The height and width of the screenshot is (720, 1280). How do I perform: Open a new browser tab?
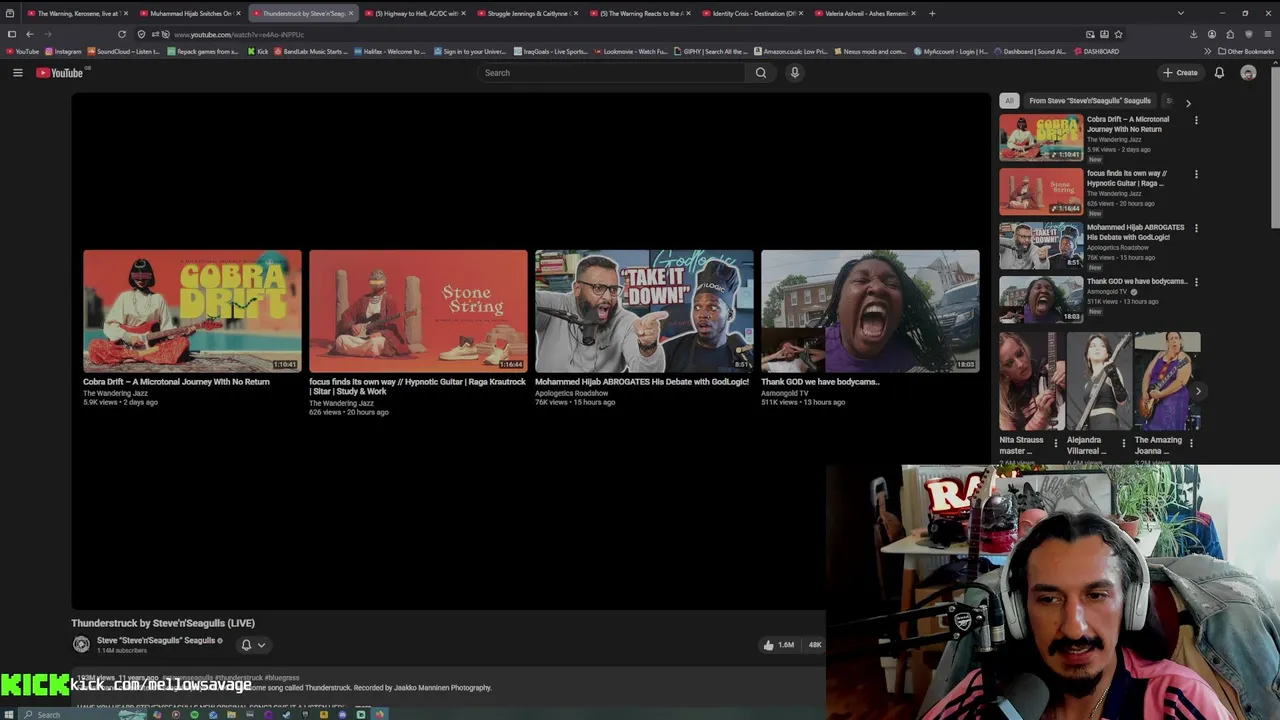point(932,13)
